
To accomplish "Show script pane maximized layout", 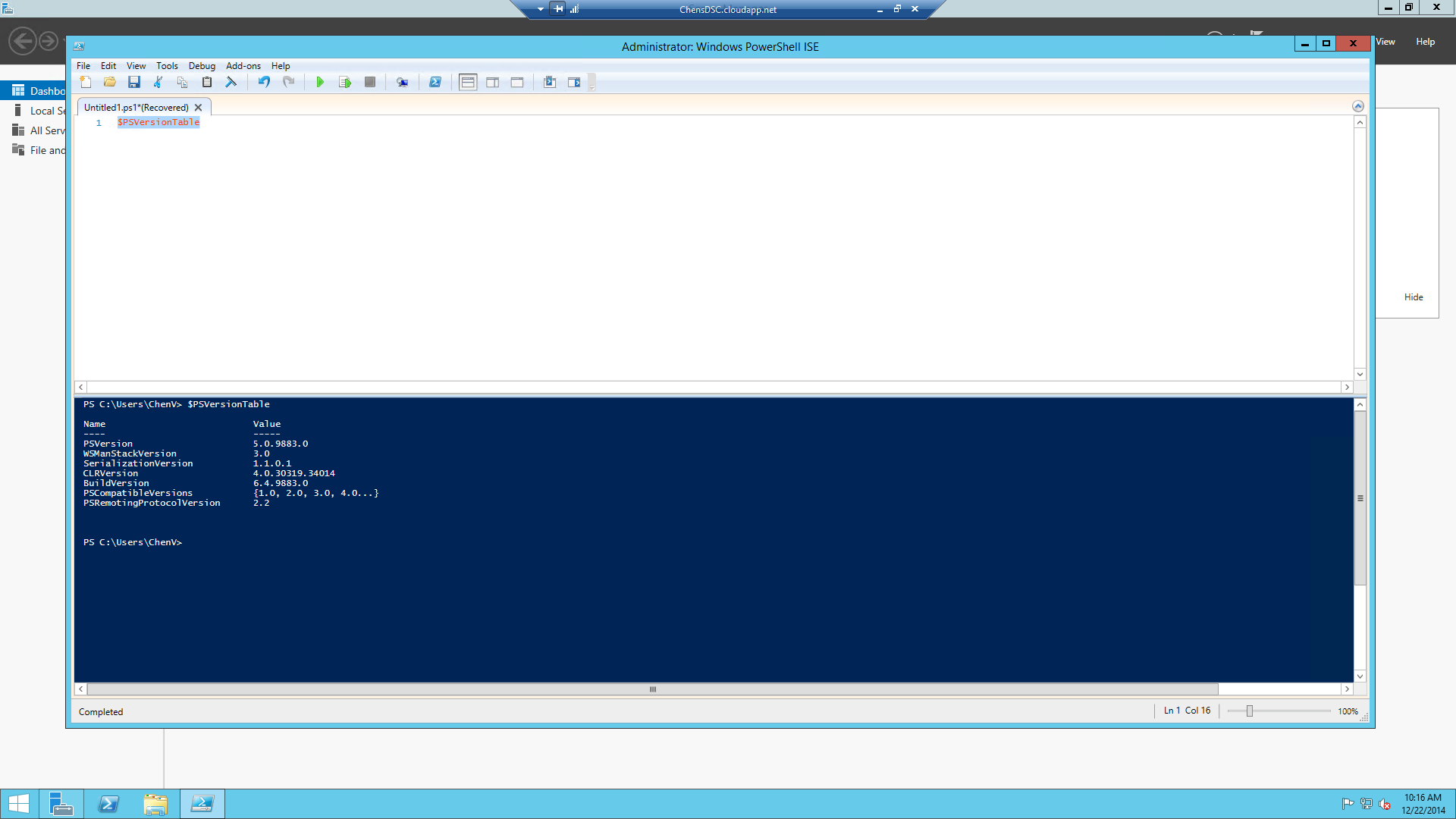I will click(x=517, y=82).
